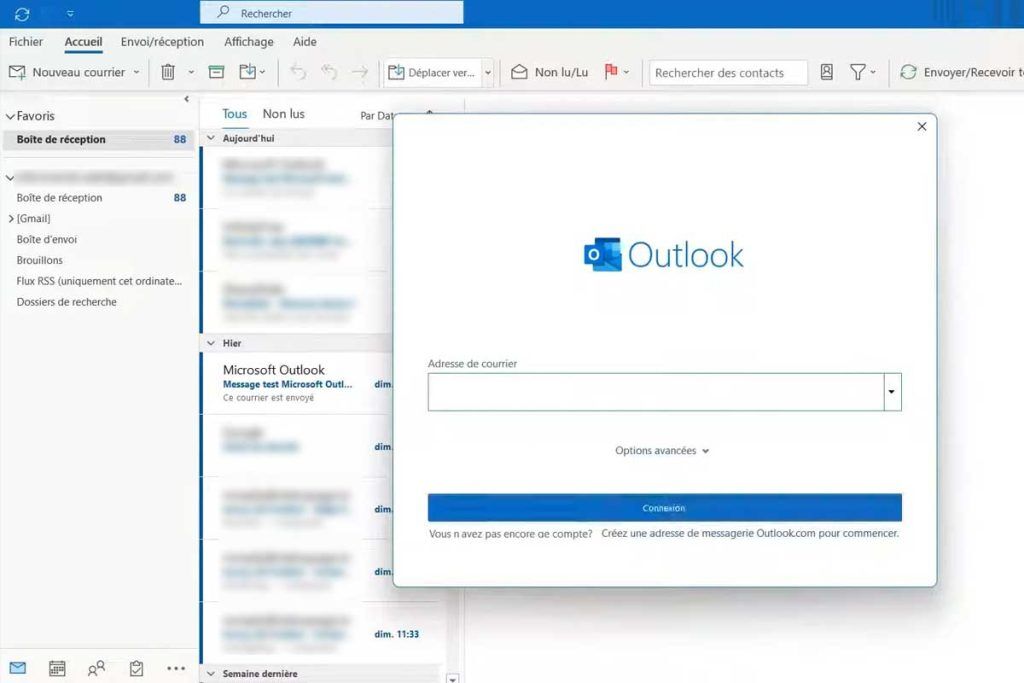Screen dimensions: 1024x683
Task: Click the forward arrow icon
Action: (x=360, y=72)
